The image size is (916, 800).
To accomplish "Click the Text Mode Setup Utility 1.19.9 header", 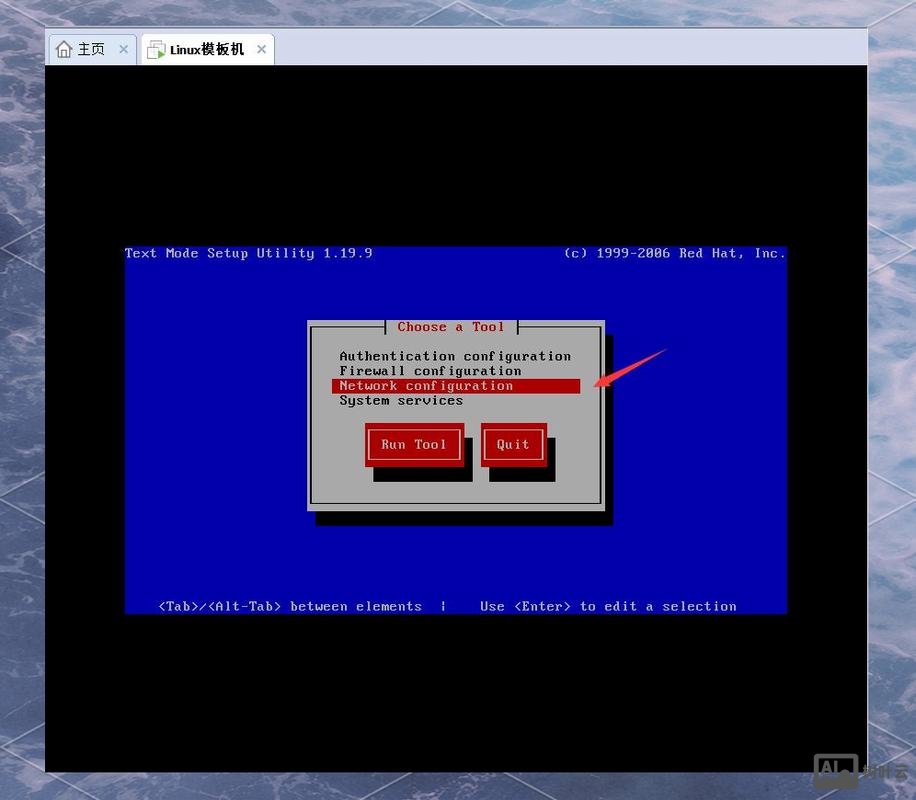I will pyautogui.click(x=248, y=254).
